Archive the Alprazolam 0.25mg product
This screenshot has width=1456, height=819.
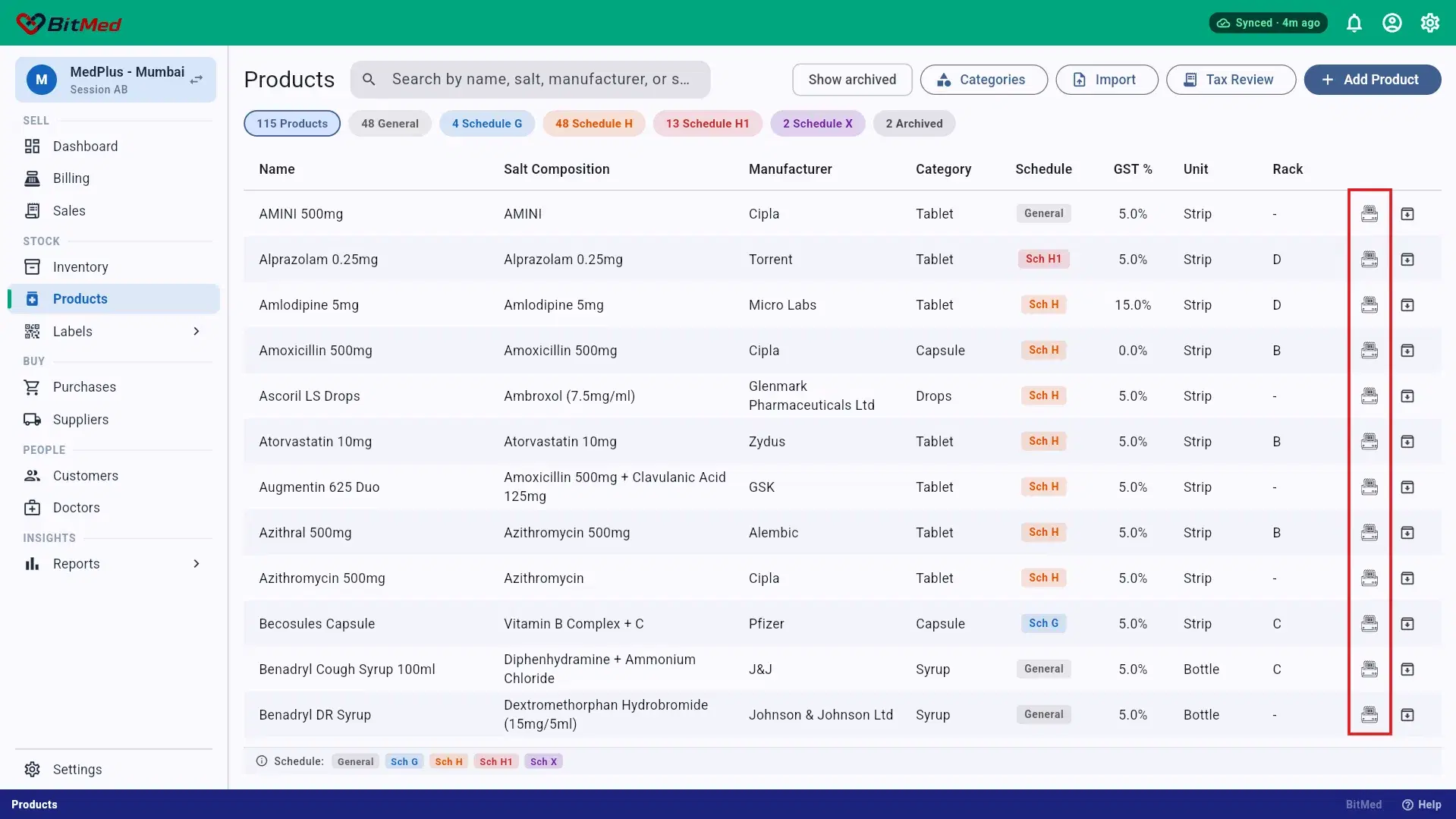click(1407, 260)
